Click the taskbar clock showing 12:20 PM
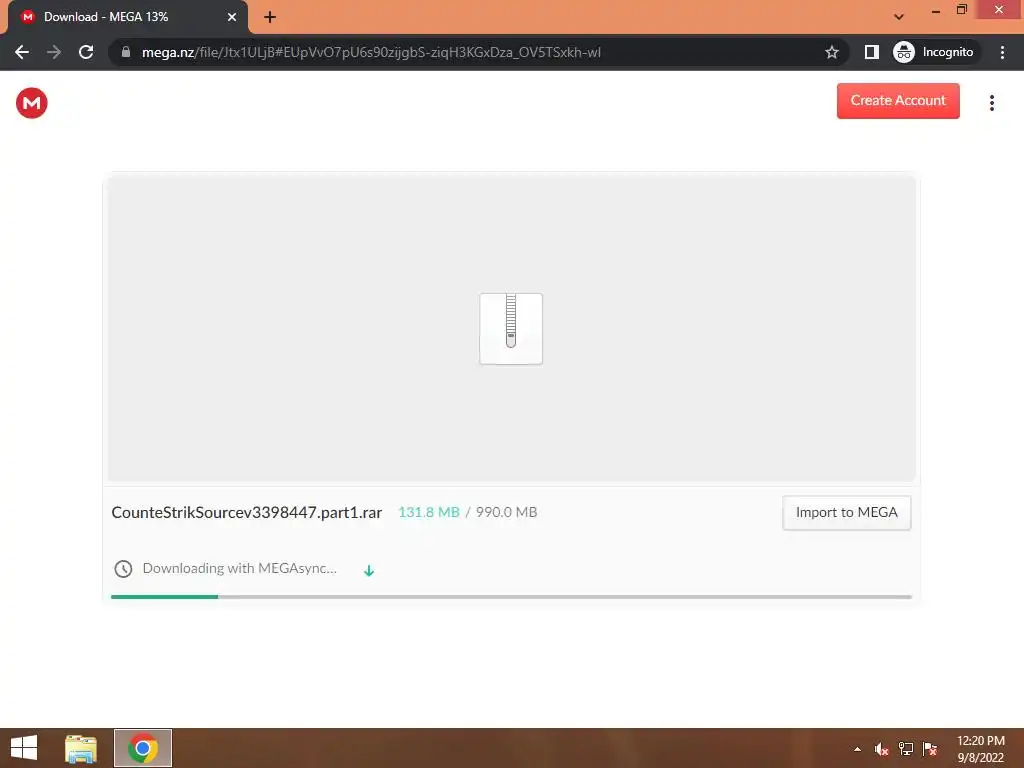This screenshot has height=768, width=1024. click(x=980, y=749)
